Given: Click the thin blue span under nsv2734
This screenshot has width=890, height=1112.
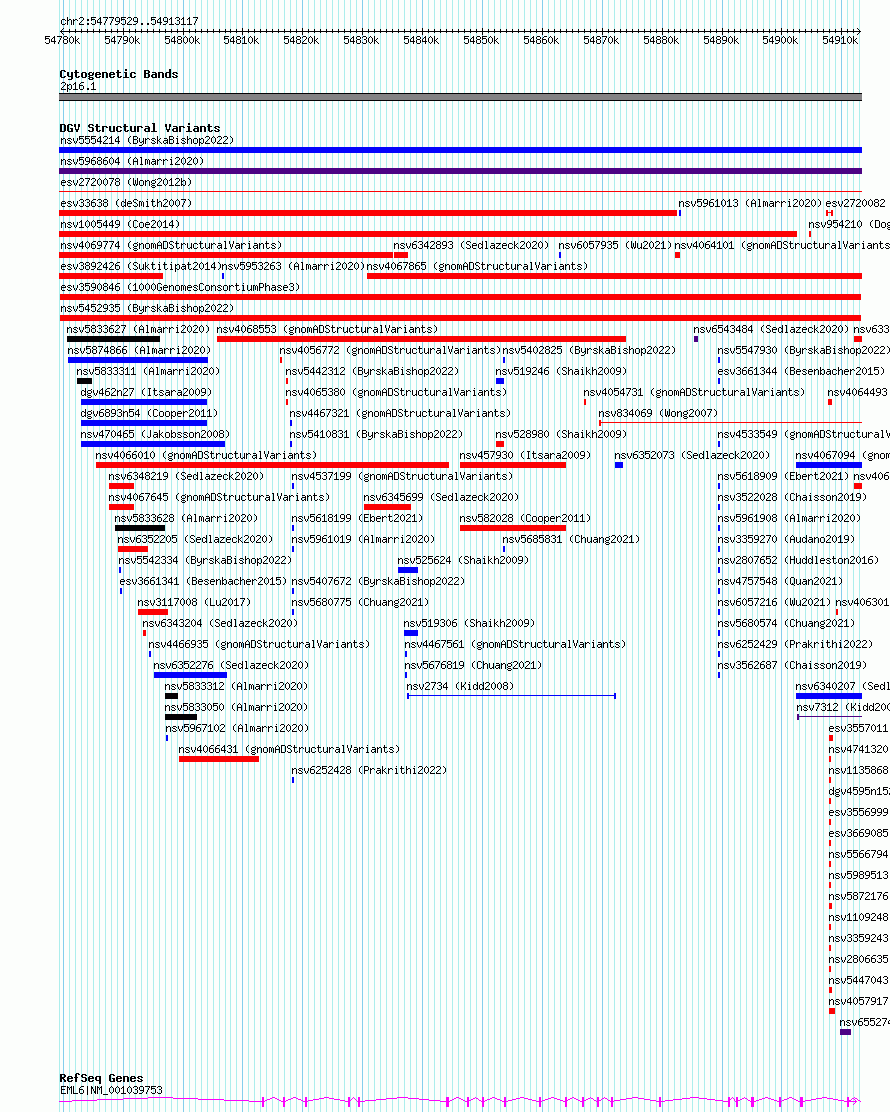Looking at the screenshot, I should click(511, 696).
